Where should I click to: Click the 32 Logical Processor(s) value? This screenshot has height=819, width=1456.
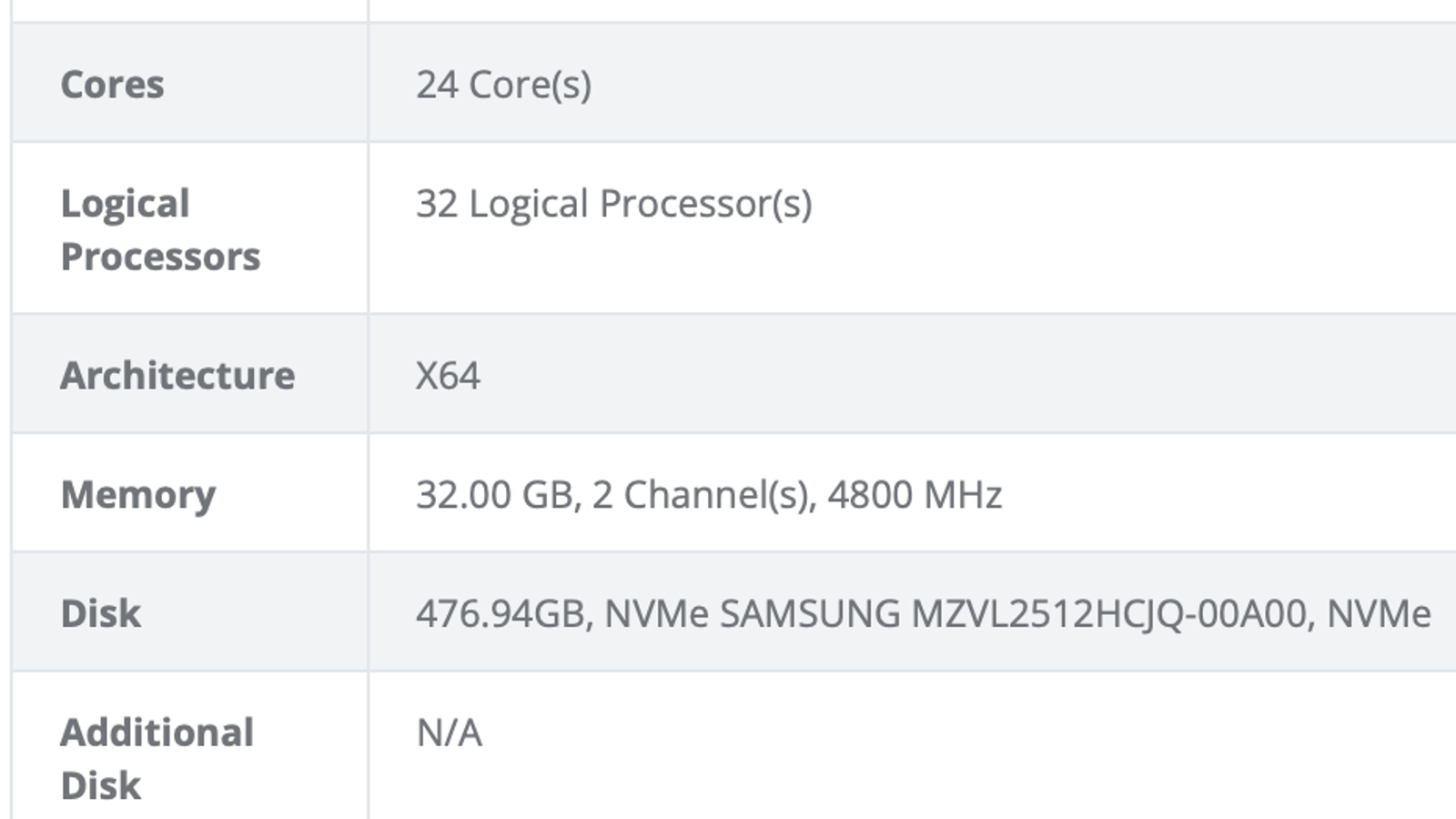613,204
